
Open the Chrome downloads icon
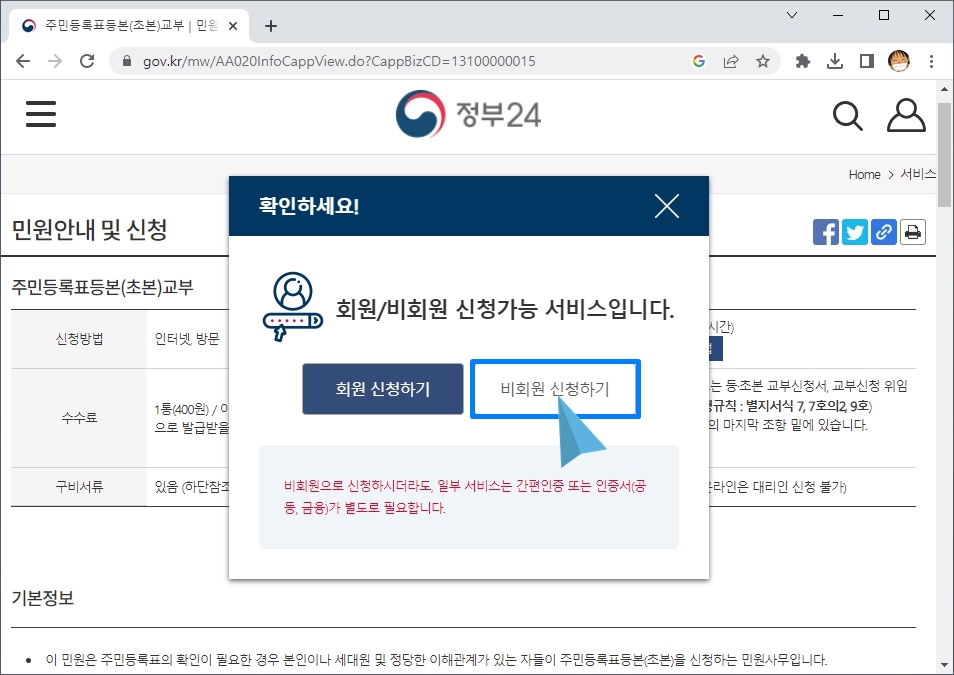pos(835,61)
